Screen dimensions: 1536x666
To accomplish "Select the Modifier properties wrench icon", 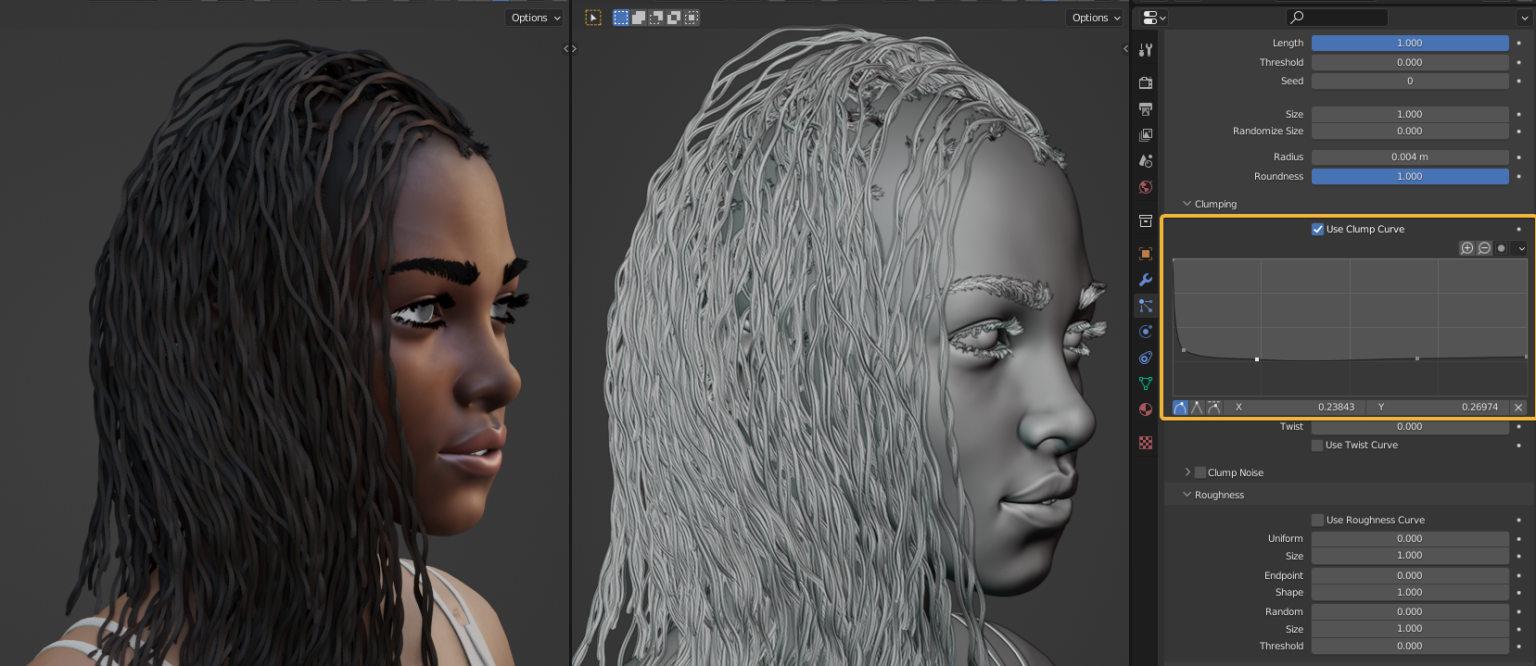I will (1145, 279).
